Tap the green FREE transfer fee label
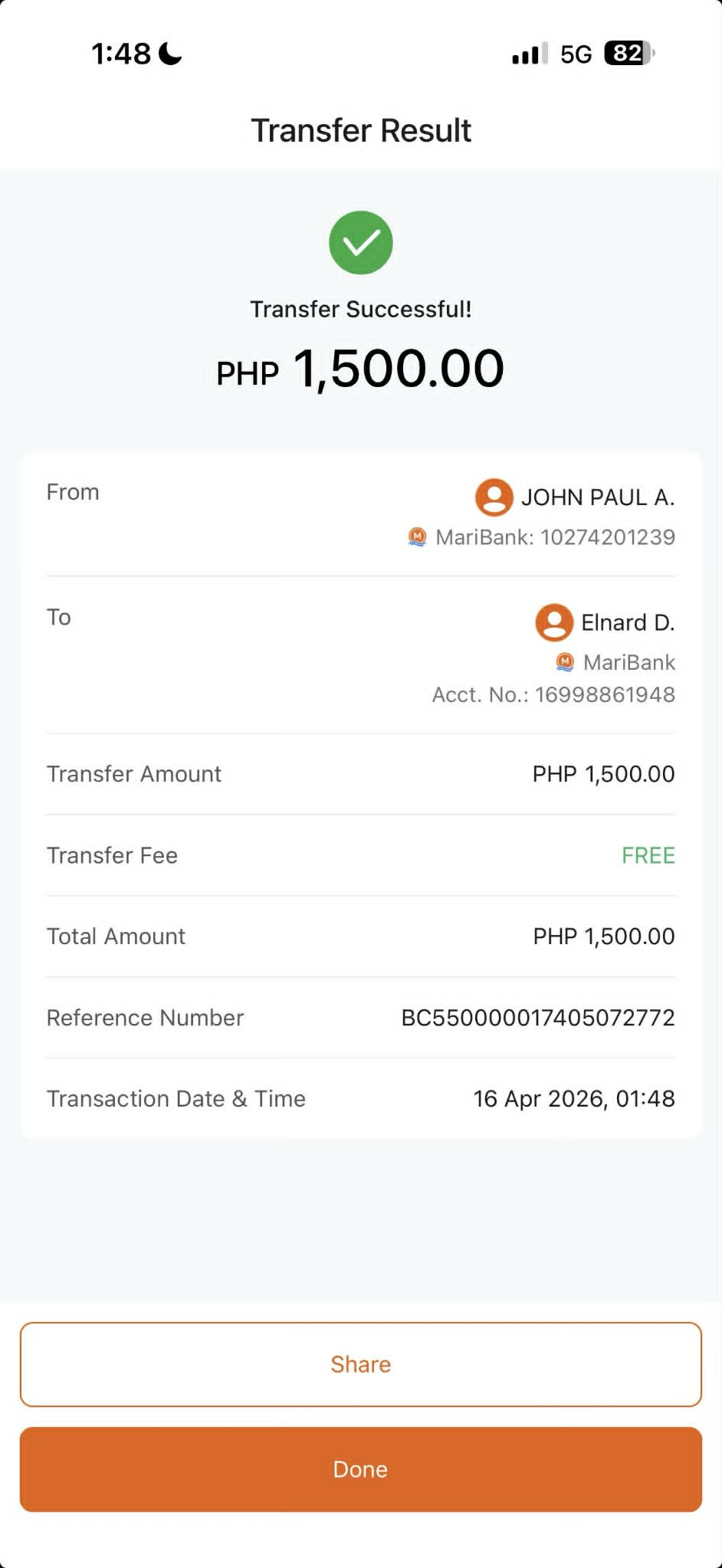The image size is (722, 1568). [x=648, y=855]
